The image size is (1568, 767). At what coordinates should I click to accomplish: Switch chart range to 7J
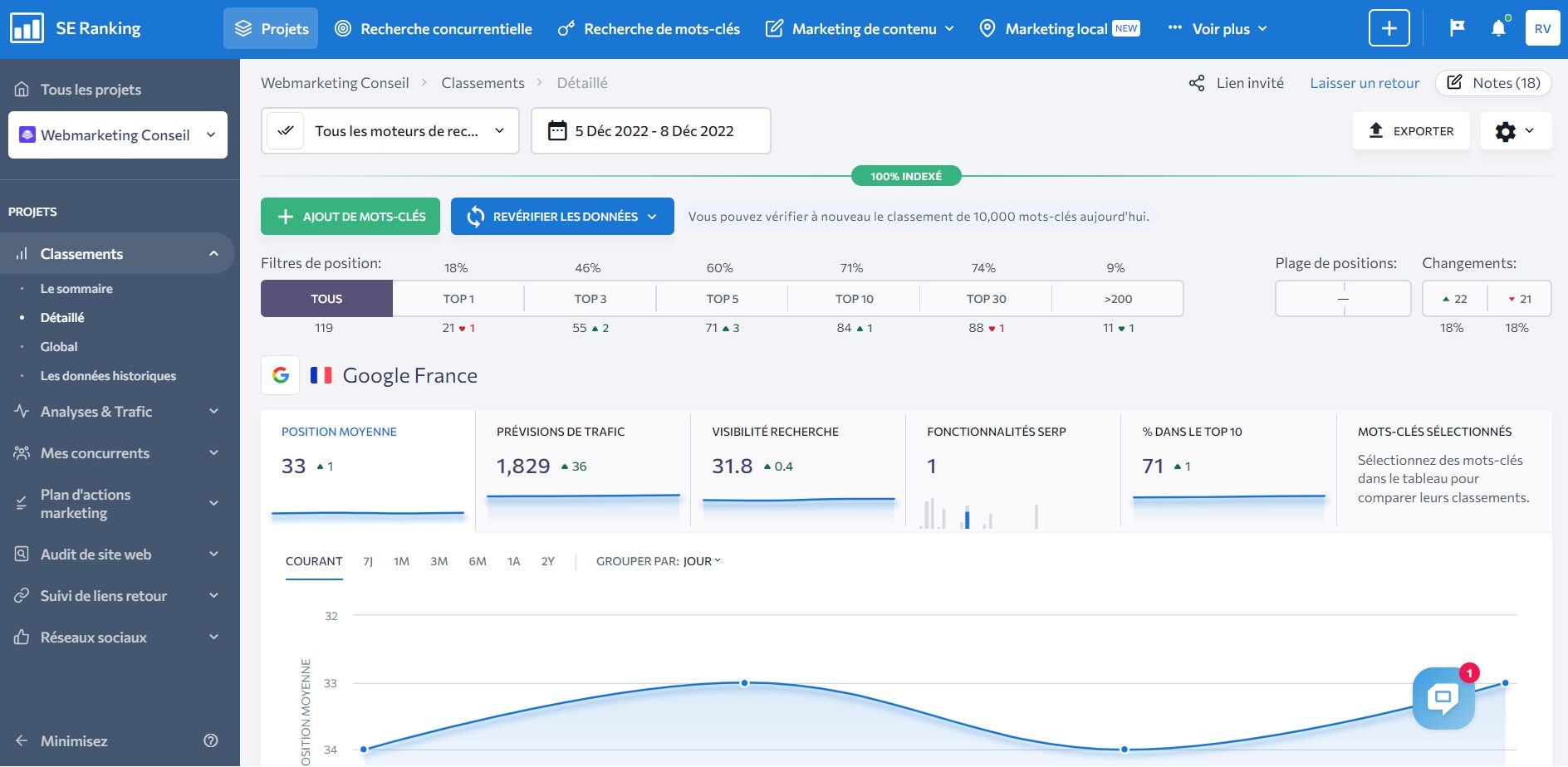368,561
